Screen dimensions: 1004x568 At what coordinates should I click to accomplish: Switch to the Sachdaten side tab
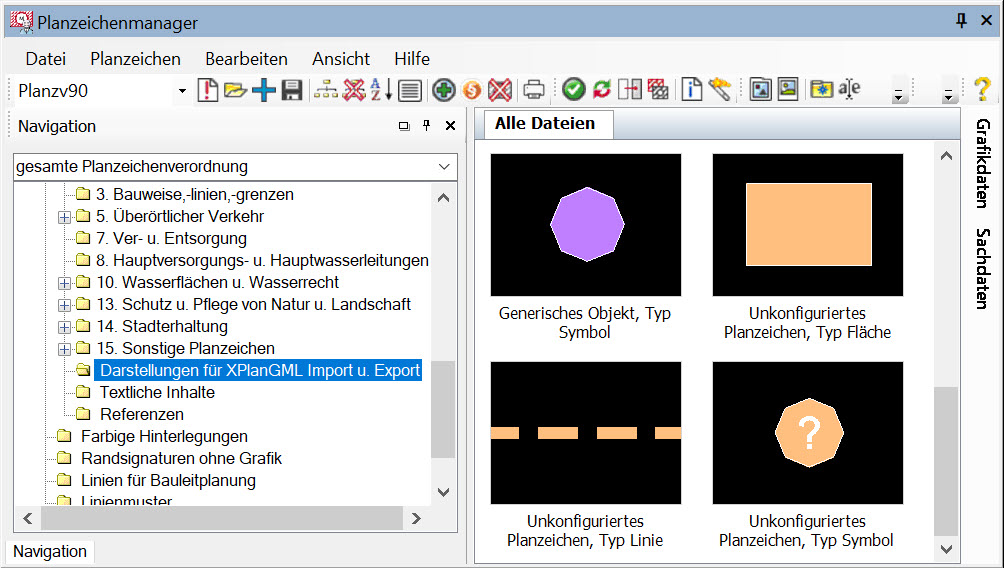982,269
